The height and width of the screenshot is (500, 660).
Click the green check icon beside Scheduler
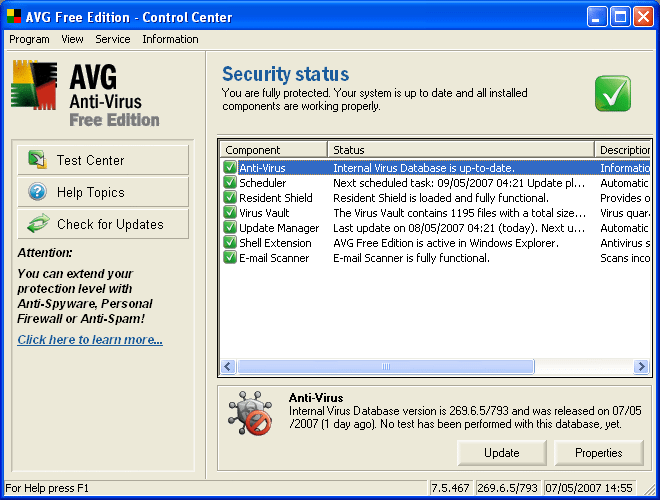[230, 183]
